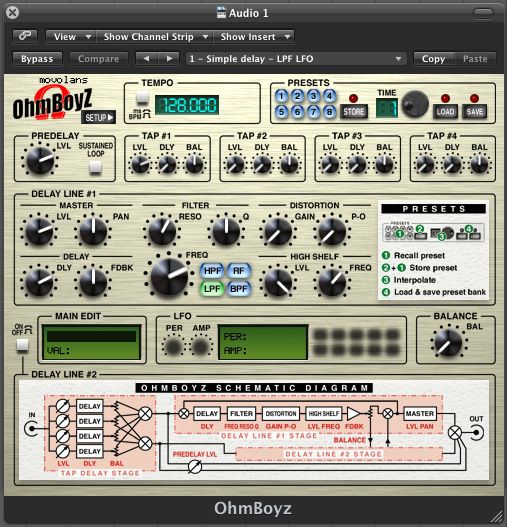This screenshot has height=527, width=507.
Task: Click the ms/BPM mode icon
Action: pos(140,114)
